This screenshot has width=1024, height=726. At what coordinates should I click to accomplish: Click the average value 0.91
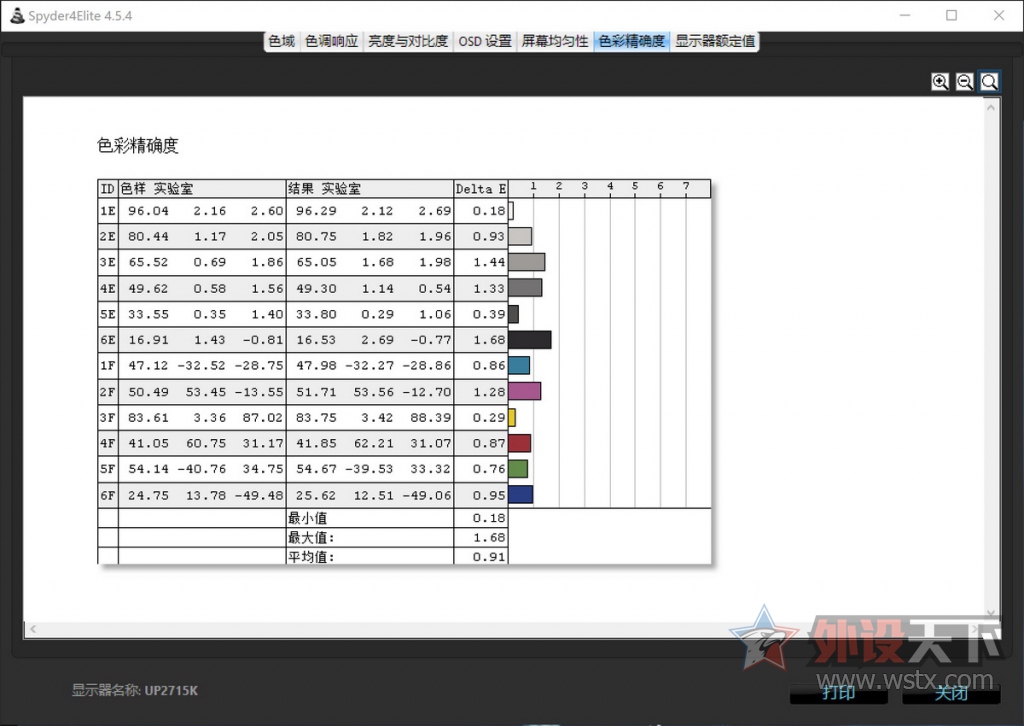[x=489, y=557]
